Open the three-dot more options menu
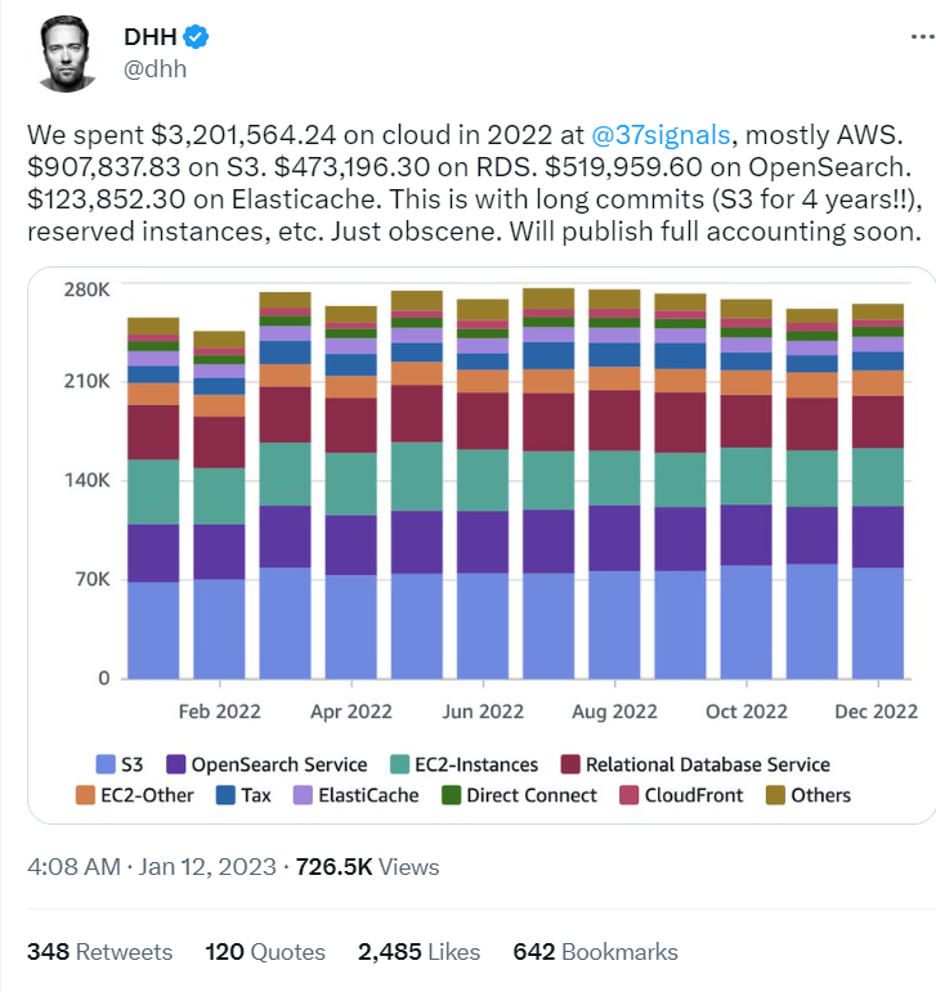The image size is (936, 992). point(921,37)
